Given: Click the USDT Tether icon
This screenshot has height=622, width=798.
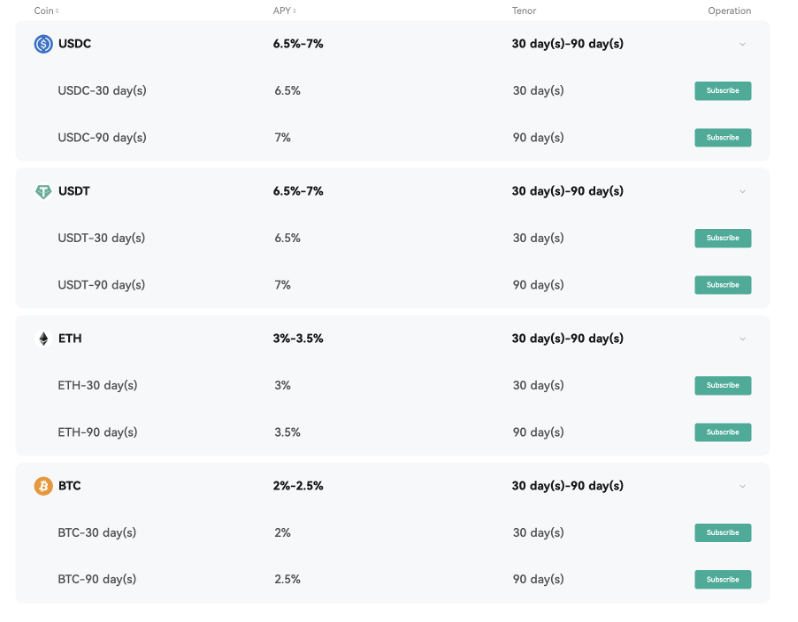Looking at the screenshot, I should click(43, 191).
